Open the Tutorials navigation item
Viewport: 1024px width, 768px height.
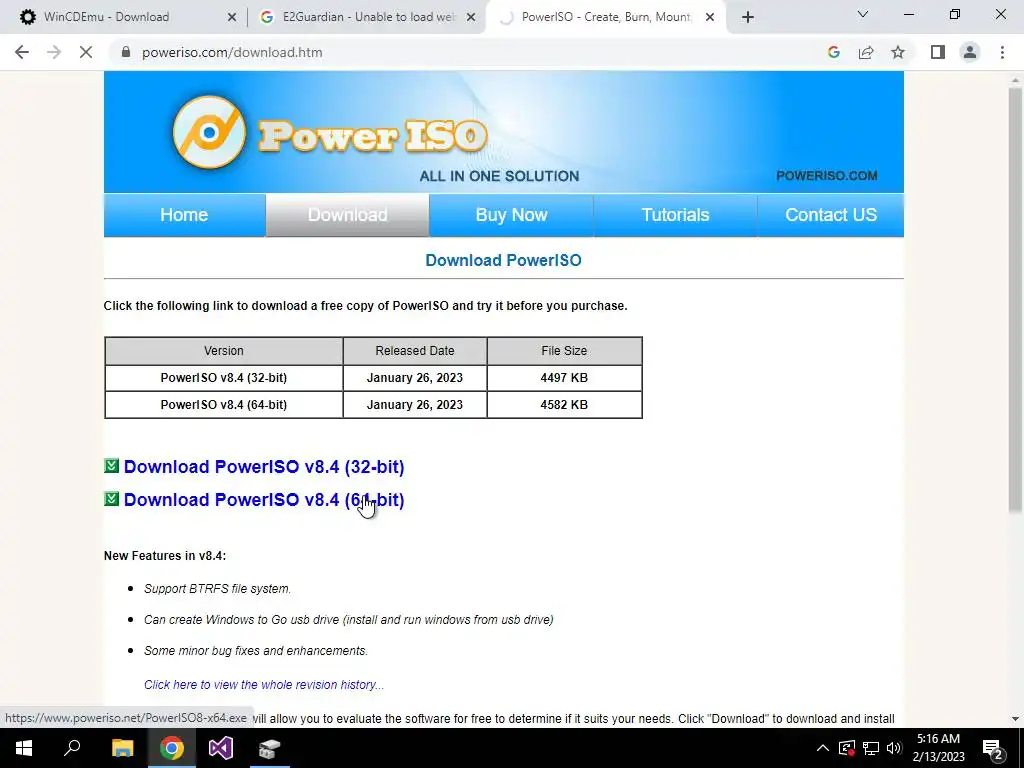(675, 215)
